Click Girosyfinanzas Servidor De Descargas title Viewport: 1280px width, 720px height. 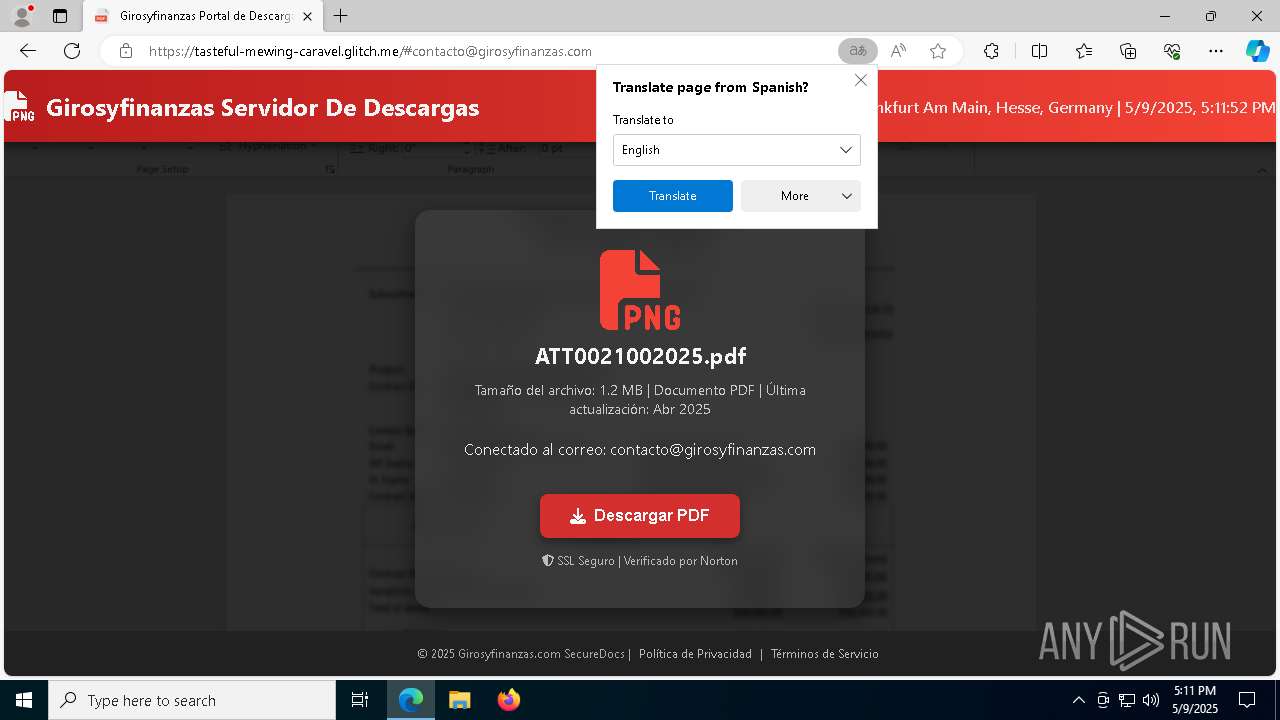262,107
